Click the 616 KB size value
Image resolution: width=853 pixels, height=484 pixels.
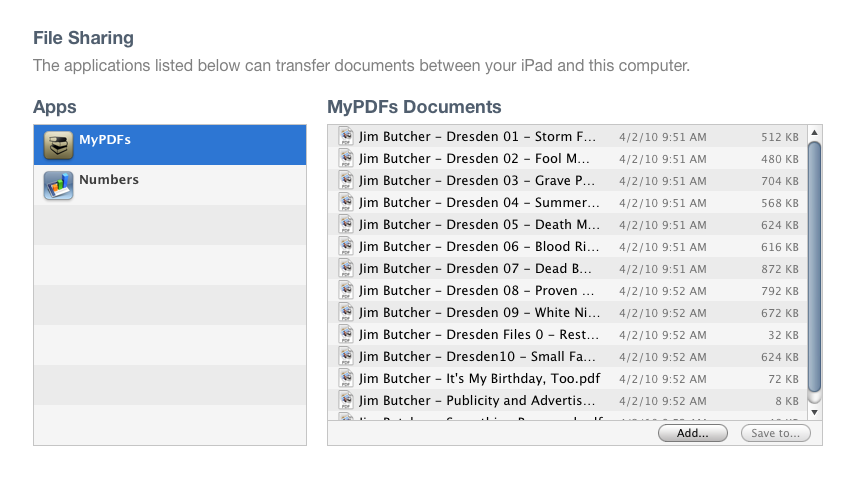tap(780, 247)
